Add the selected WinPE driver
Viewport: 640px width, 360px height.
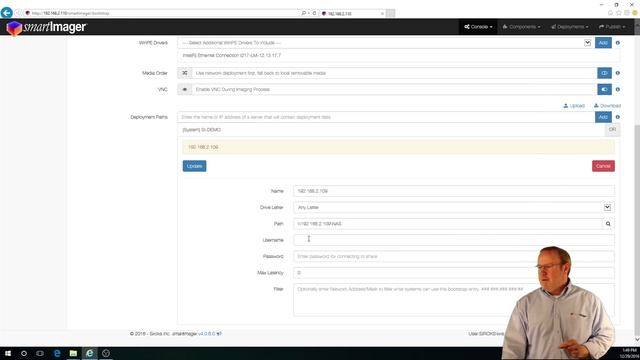[x=603, y=43]
